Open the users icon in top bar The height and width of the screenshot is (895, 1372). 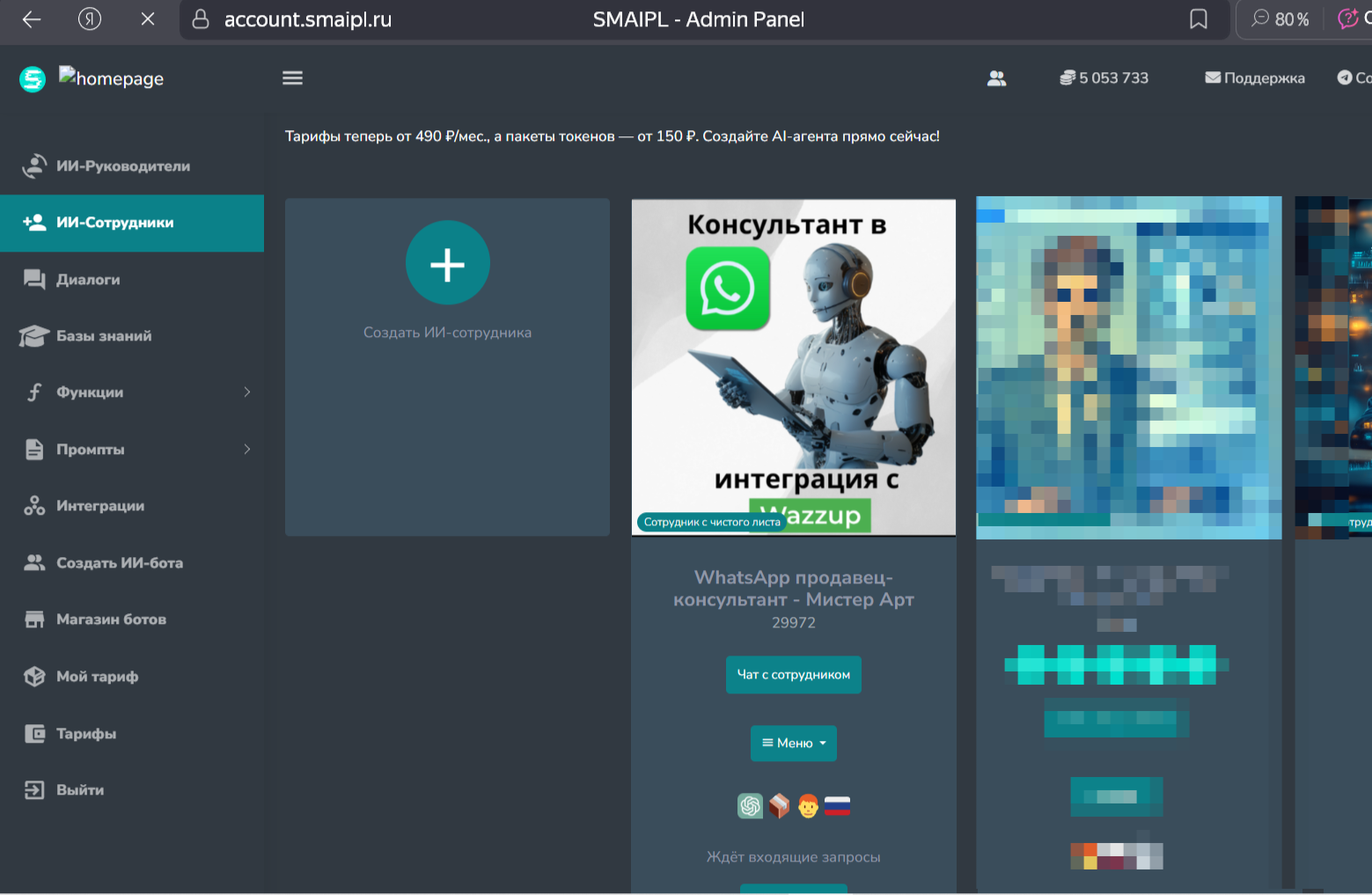(x=996, y=78)
